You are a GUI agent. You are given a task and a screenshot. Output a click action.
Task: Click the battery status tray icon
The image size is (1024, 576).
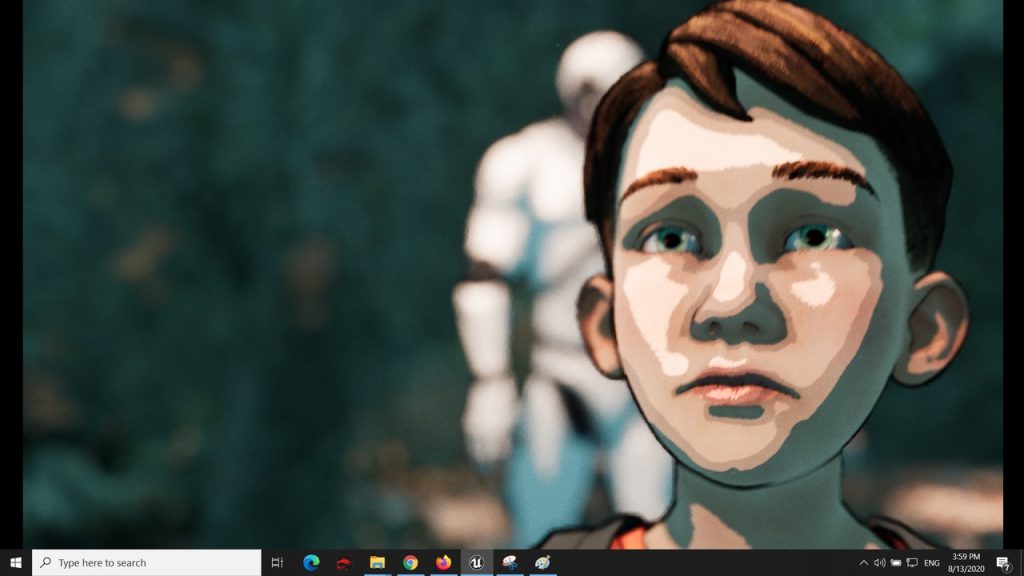[x=896, y=563]
